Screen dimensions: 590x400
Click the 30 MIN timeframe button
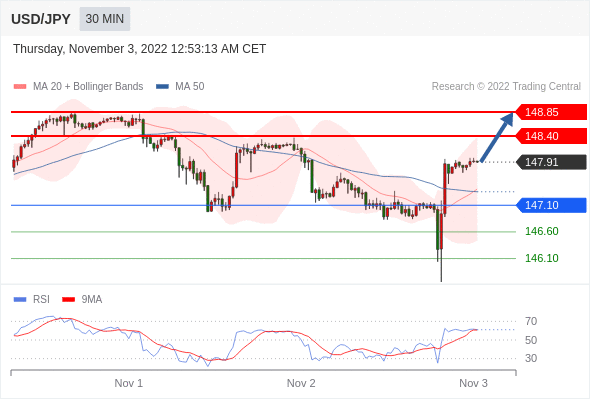pyautogui.click(x=105, y=19)
